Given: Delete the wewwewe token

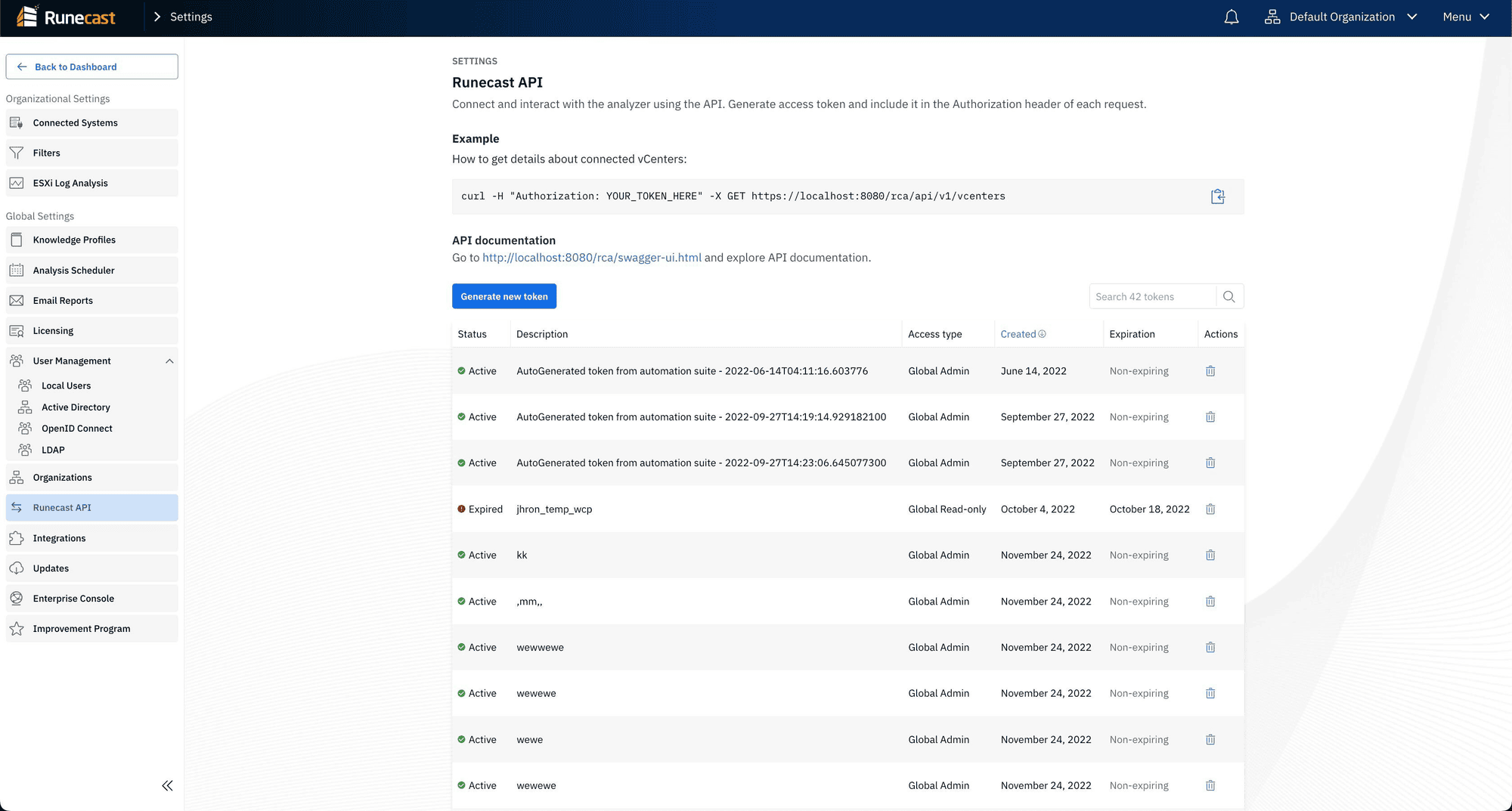Looking at the screenshot, I should tap(1210, 648).
